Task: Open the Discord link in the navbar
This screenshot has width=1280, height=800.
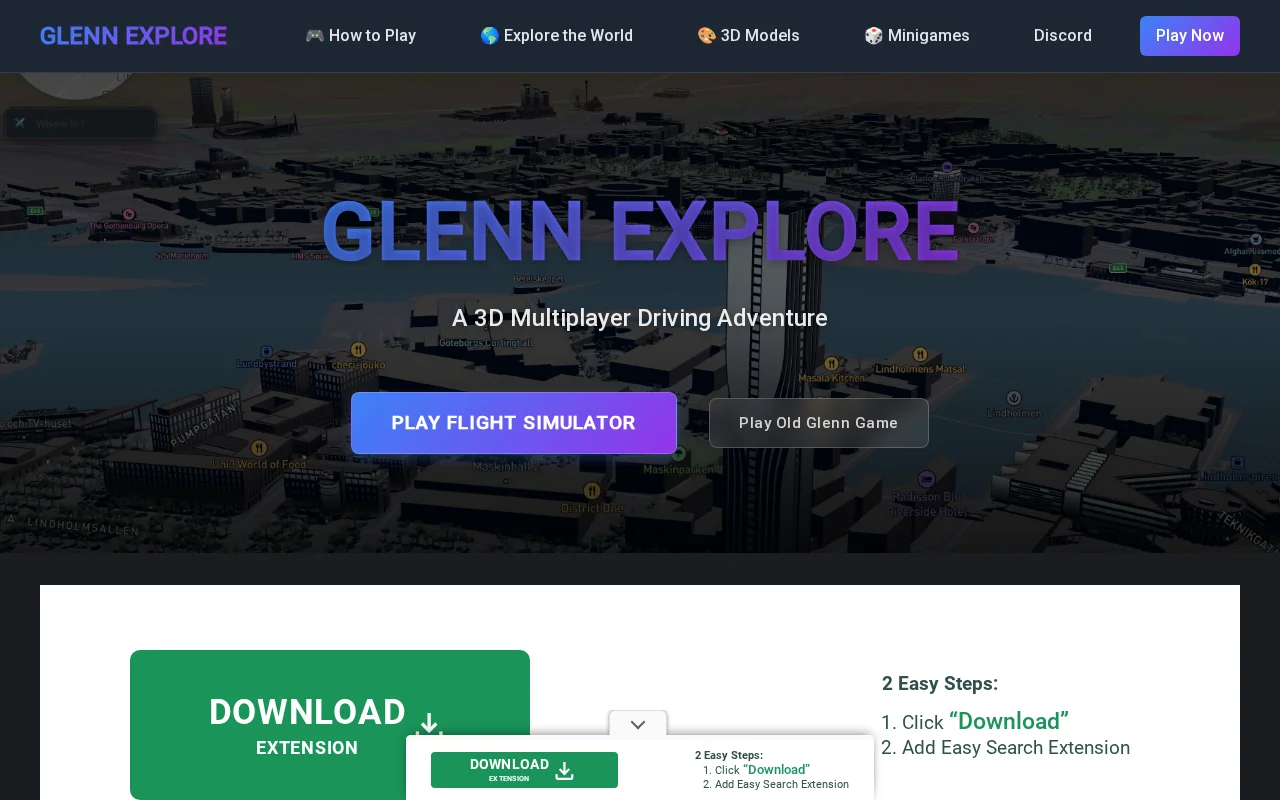Action: click(x=1063, y=36)
